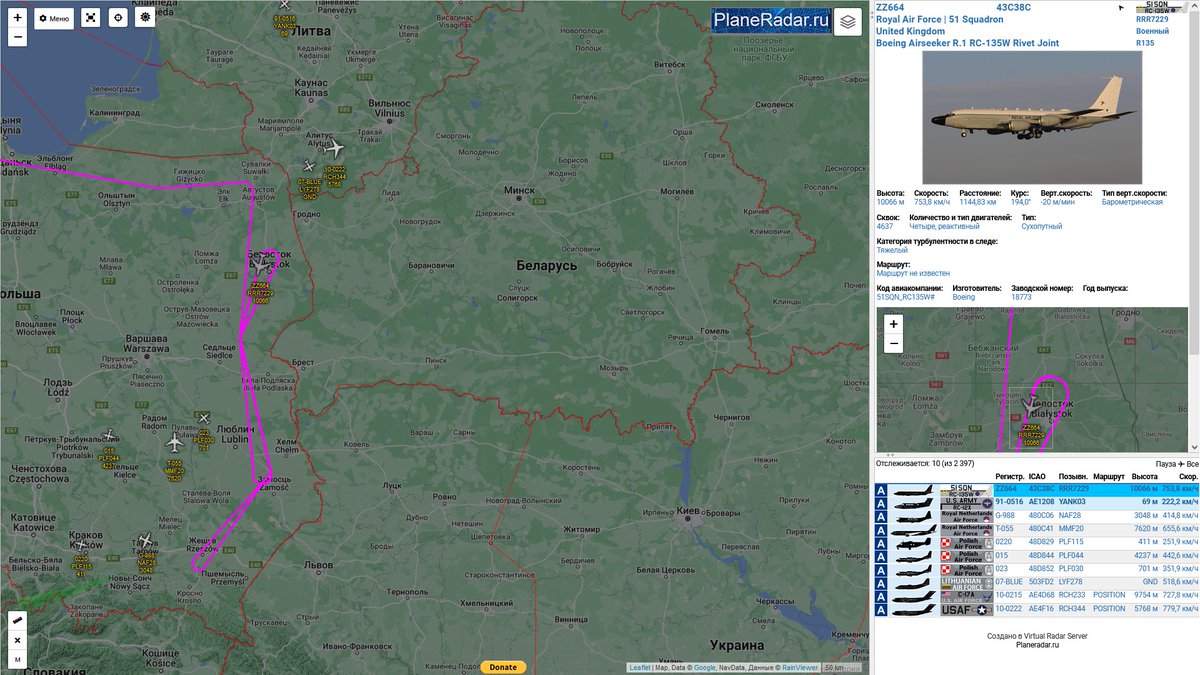Select the ruler tool at bottom left

pos(17,621)
